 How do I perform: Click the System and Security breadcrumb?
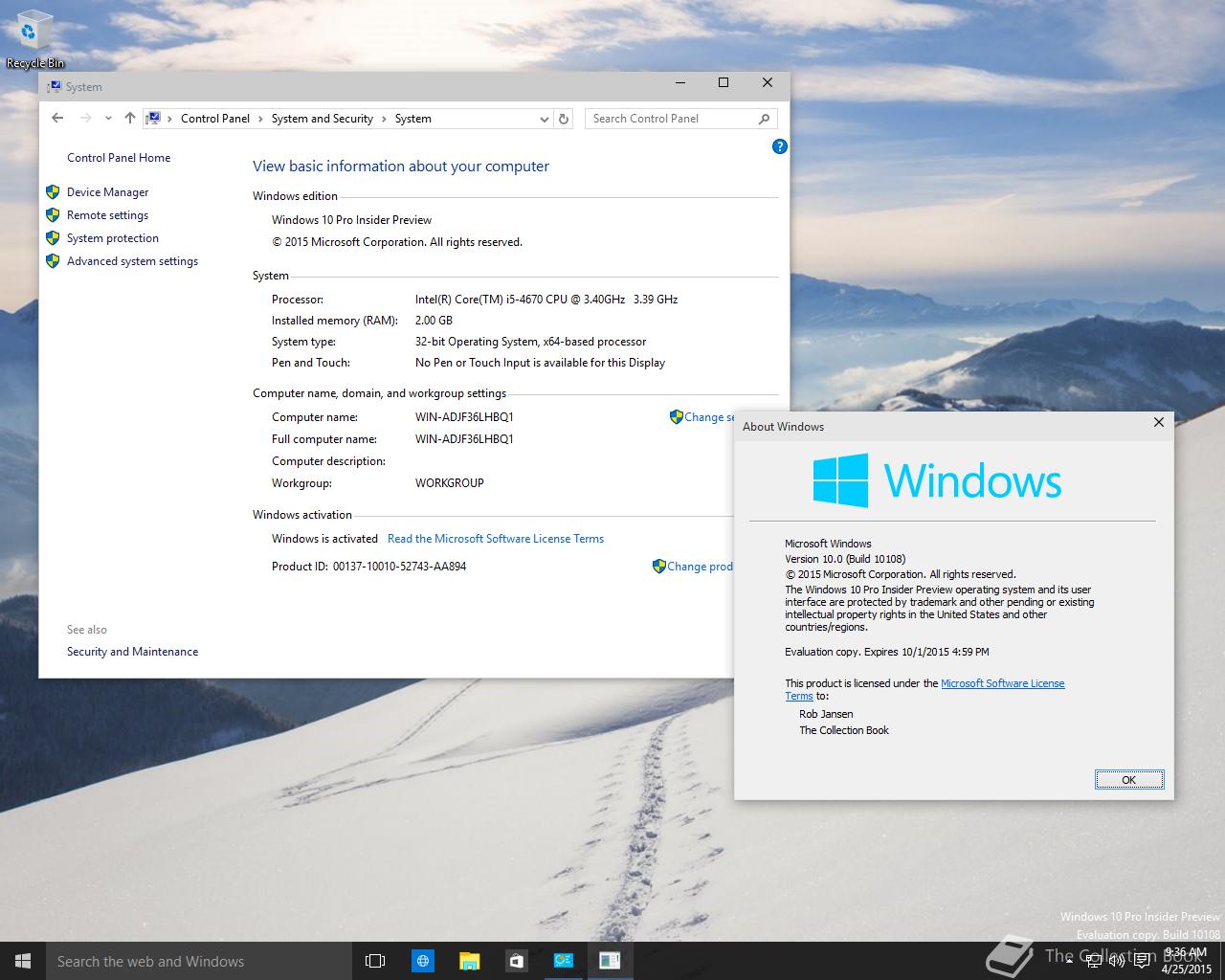323,119
